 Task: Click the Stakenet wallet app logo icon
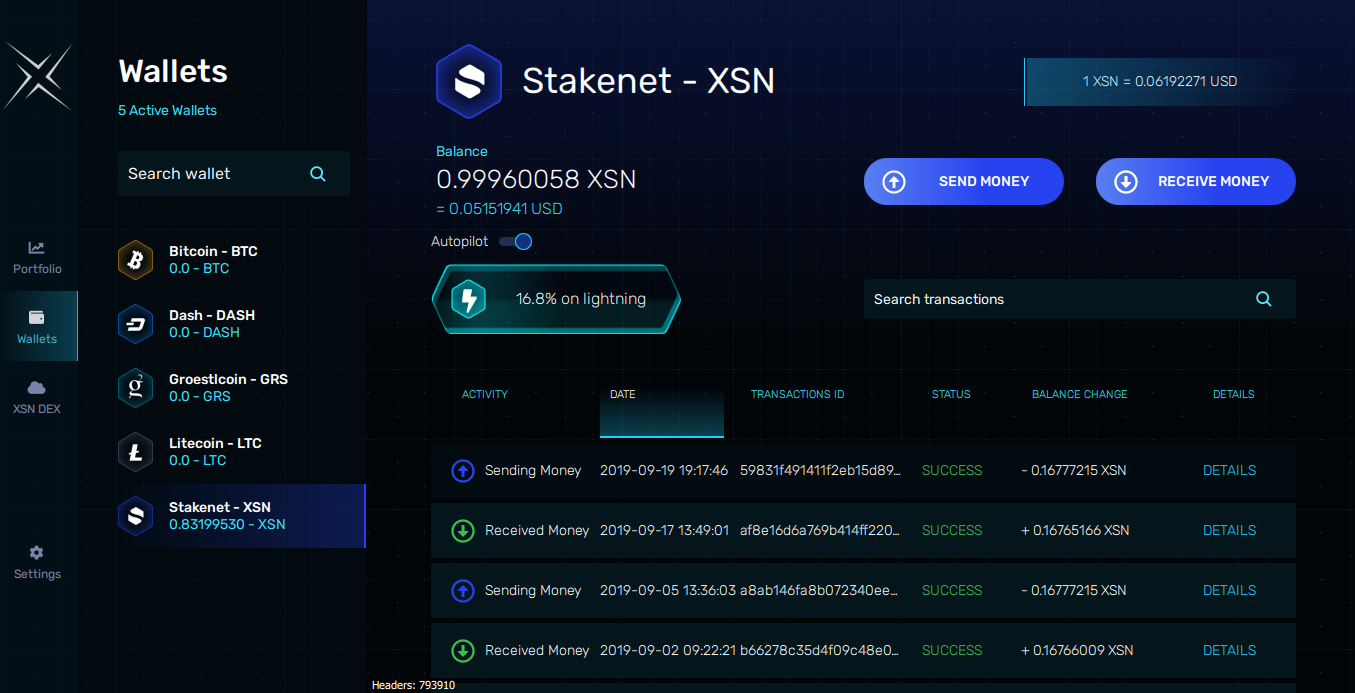coord(469,81)
